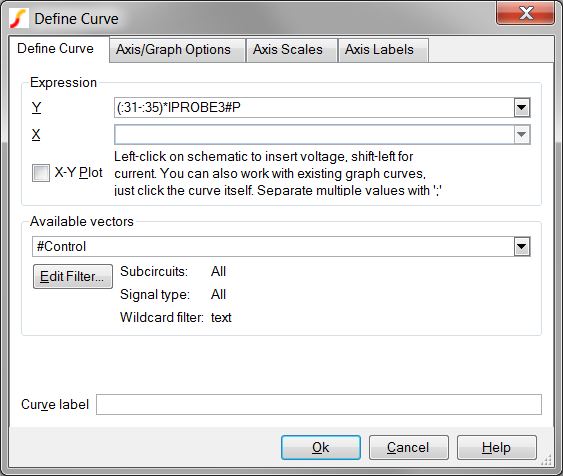Viewport: 563px width, 476px height.
Task: Open Help for this dialog
Action: click(497, 447)
